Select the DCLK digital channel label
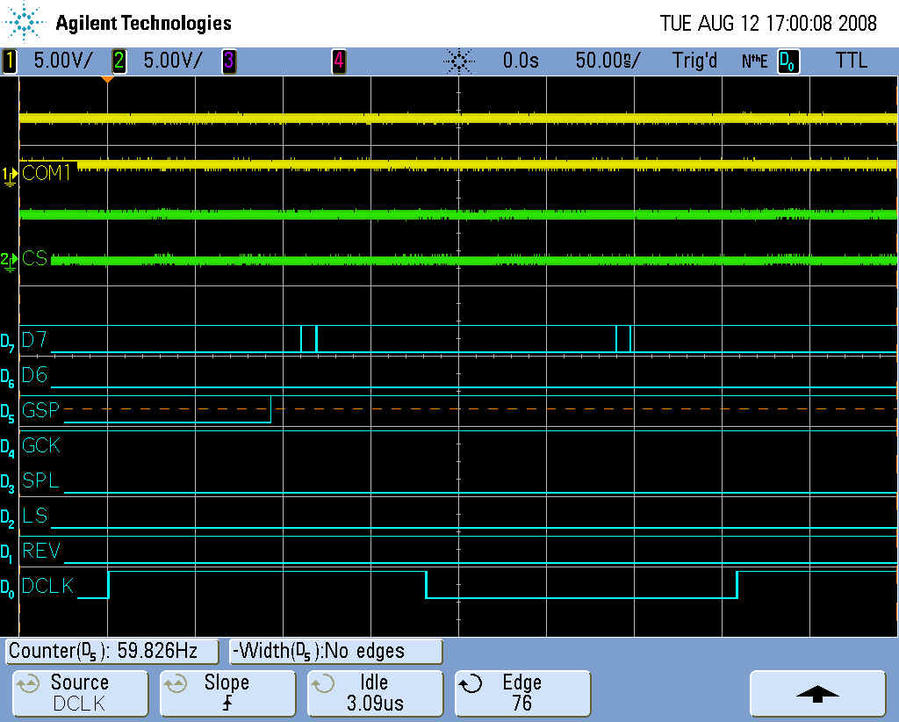This screenshot has width=899, height=722. (x=47, y=586)
